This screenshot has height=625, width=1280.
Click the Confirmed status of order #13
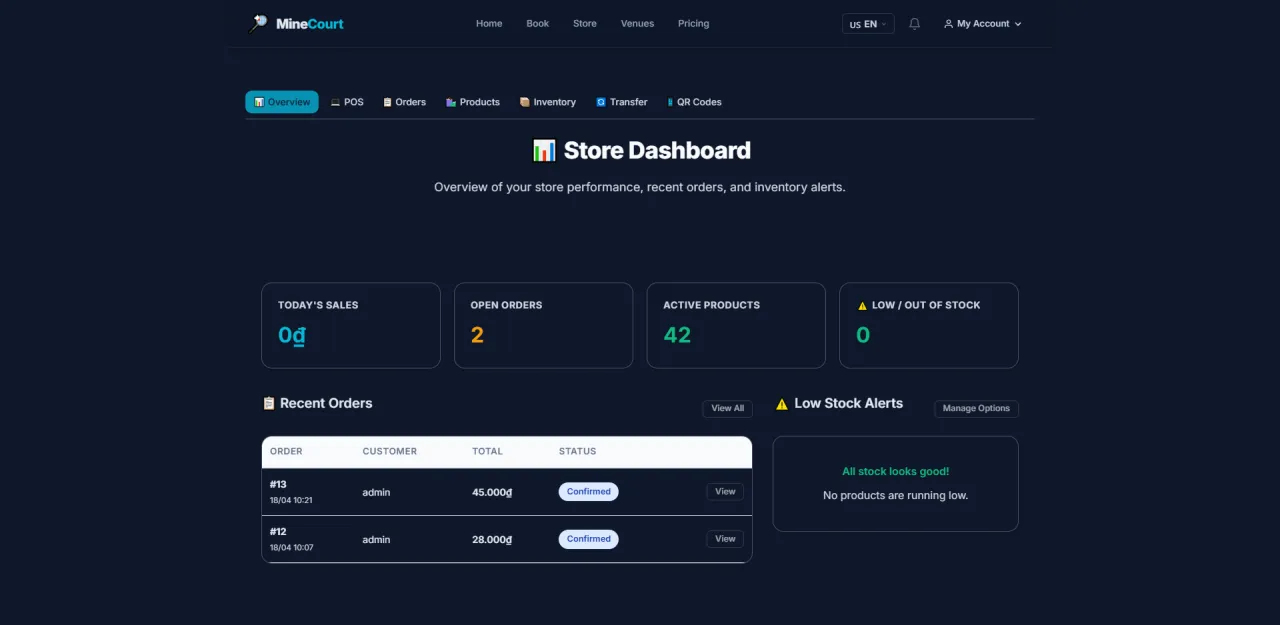589,492
